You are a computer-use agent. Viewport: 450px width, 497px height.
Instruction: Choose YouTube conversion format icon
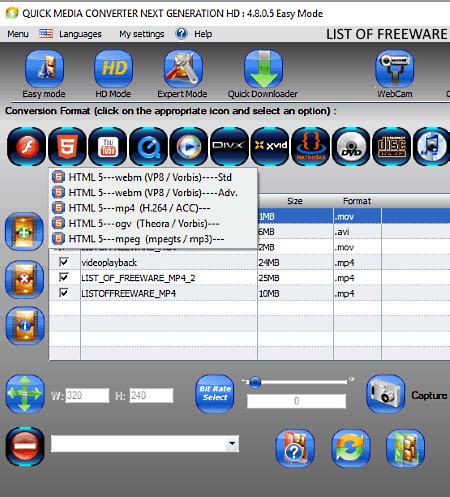point(108,146)
